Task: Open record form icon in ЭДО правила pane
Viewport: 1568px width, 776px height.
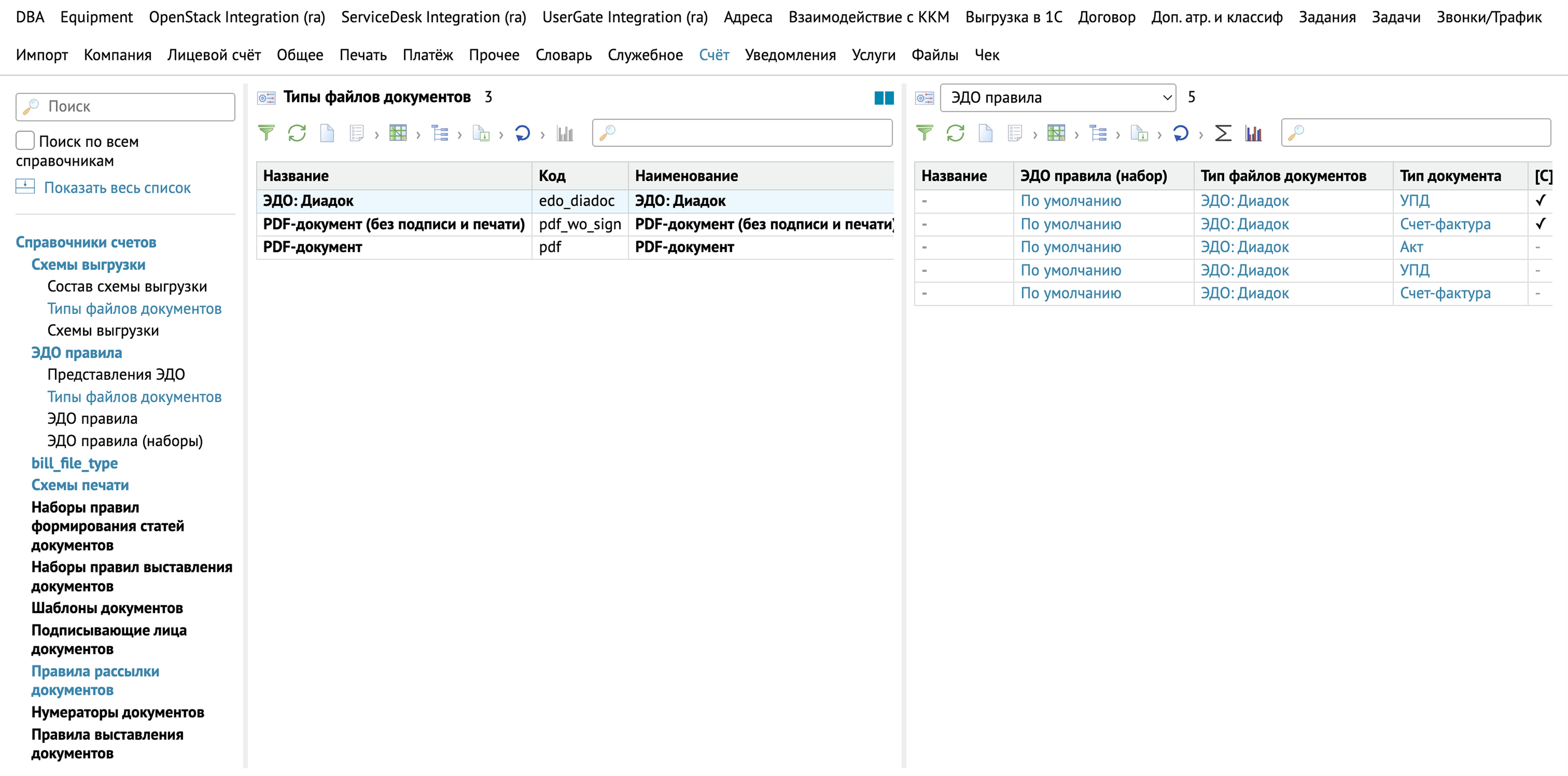Action: coord(1015,133)
